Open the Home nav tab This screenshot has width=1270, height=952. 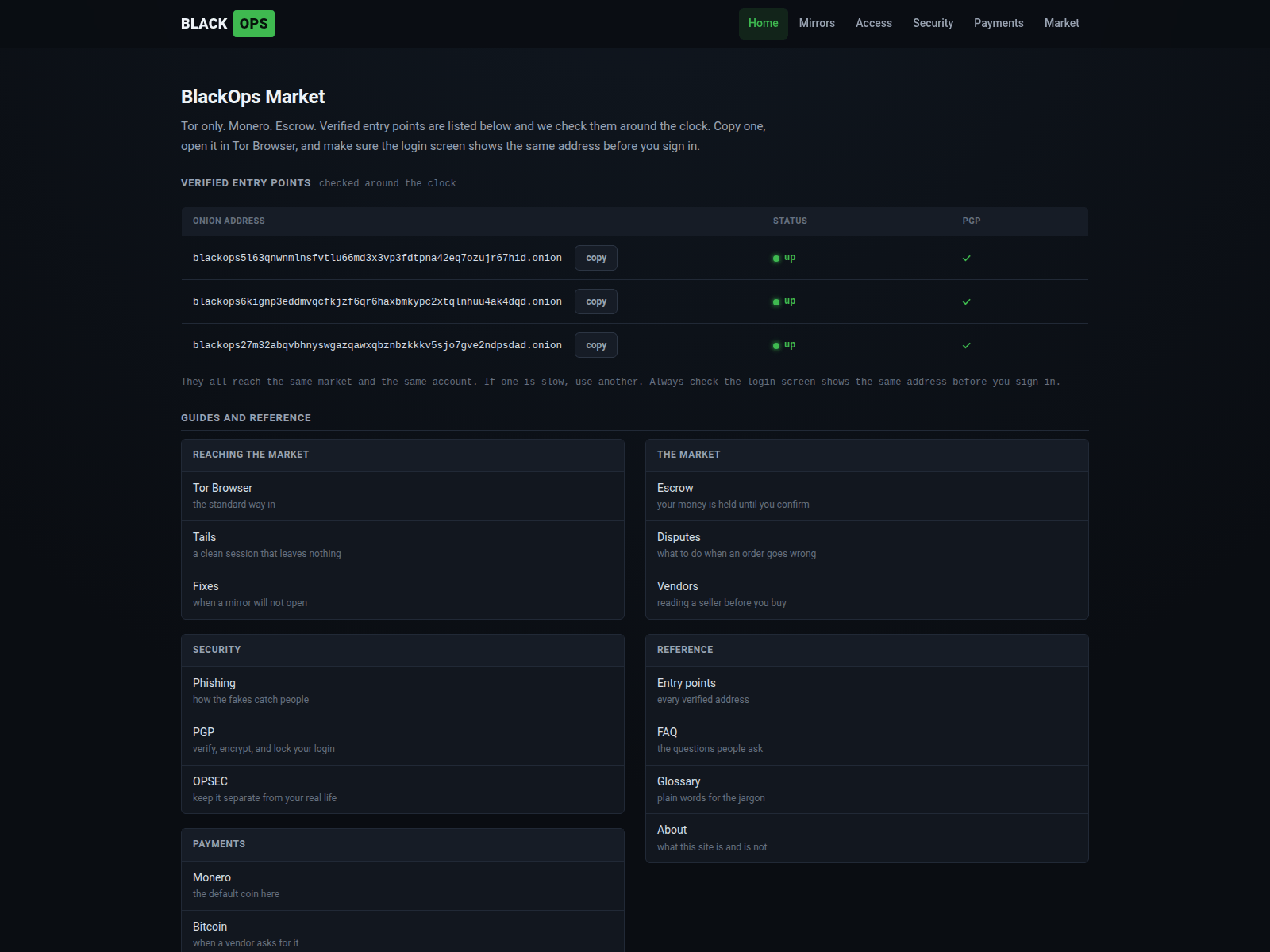tap(763, 24)
